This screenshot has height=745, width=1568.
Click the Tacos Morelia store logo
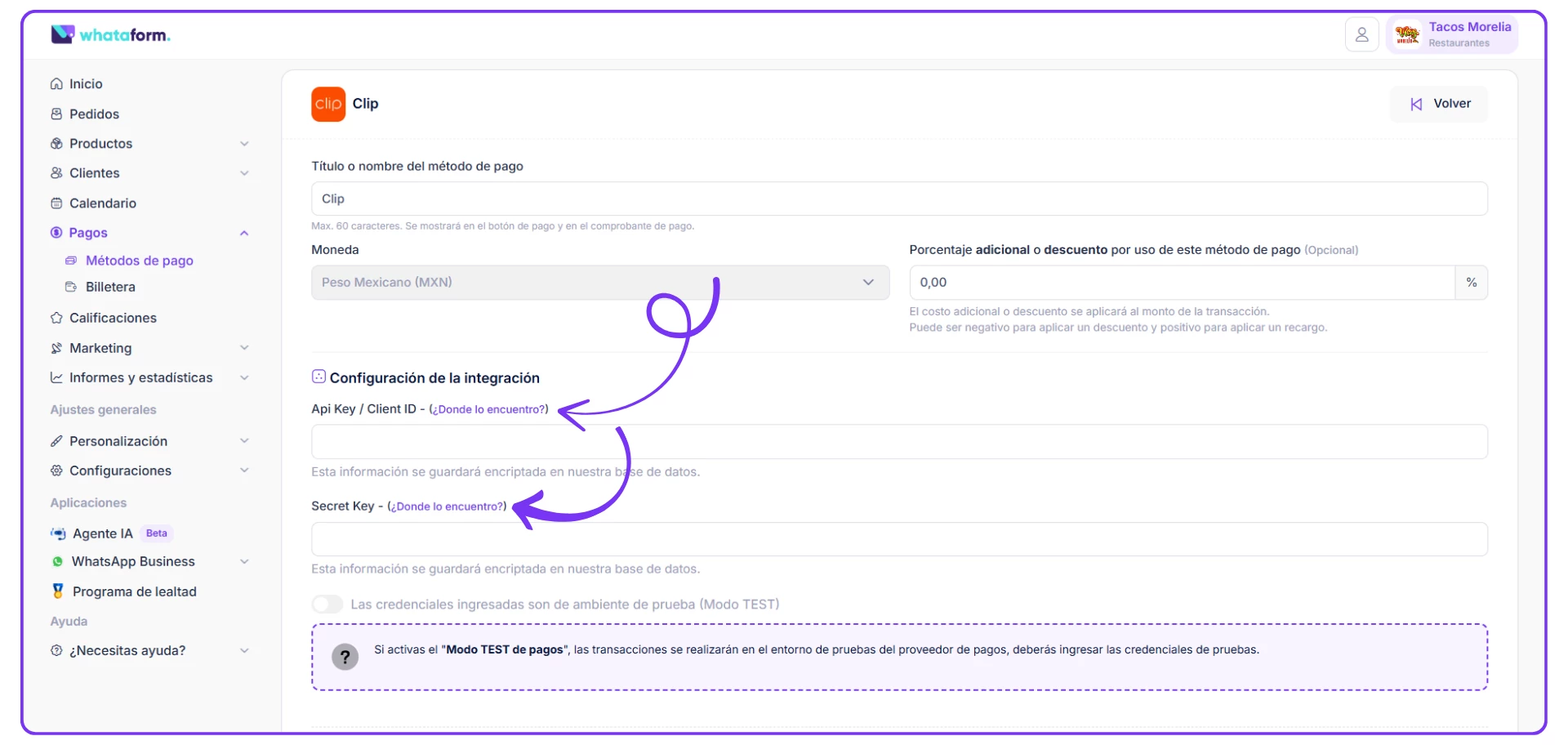[1407, 35]
